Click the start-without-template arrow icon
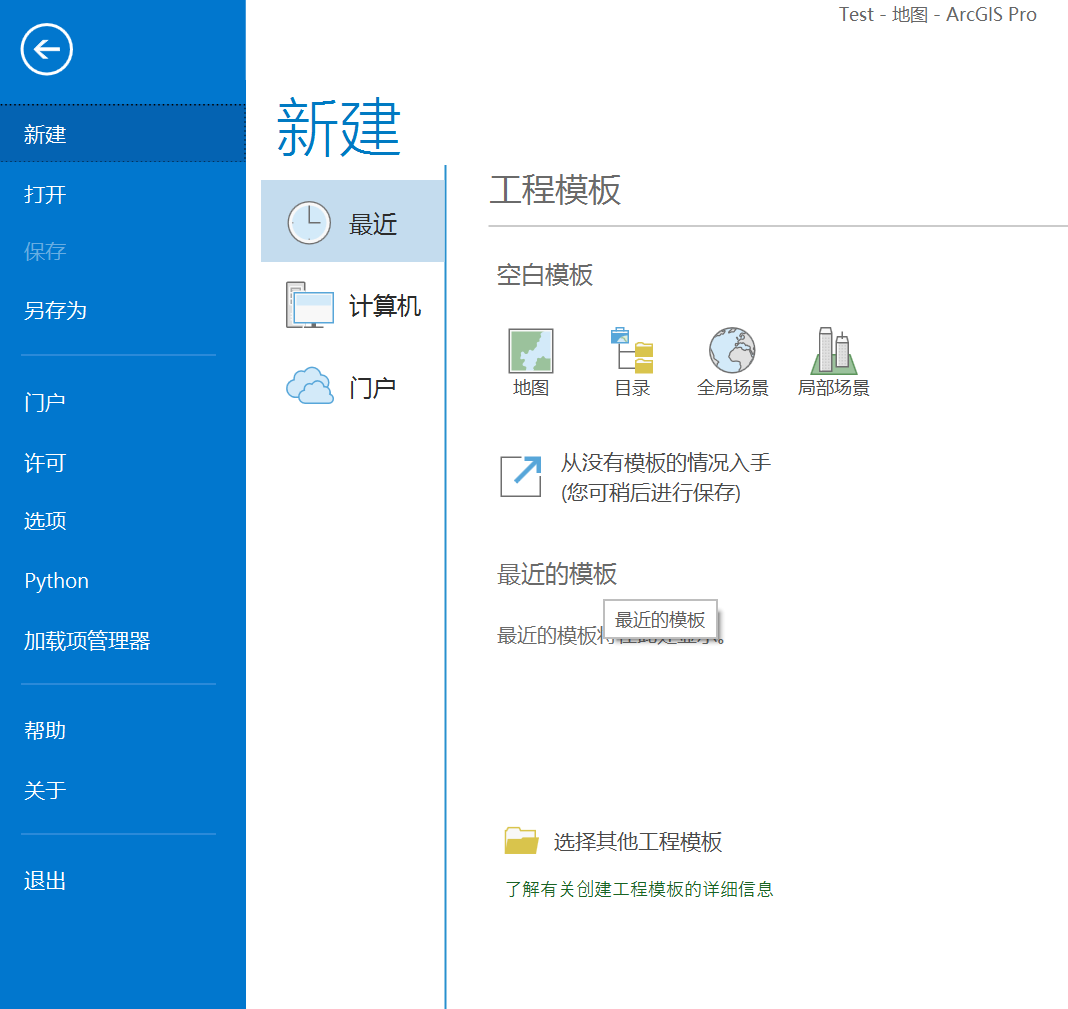The height and width of the screenshot is (1009, 1068). pyautogui.click(x=521, y=477)
